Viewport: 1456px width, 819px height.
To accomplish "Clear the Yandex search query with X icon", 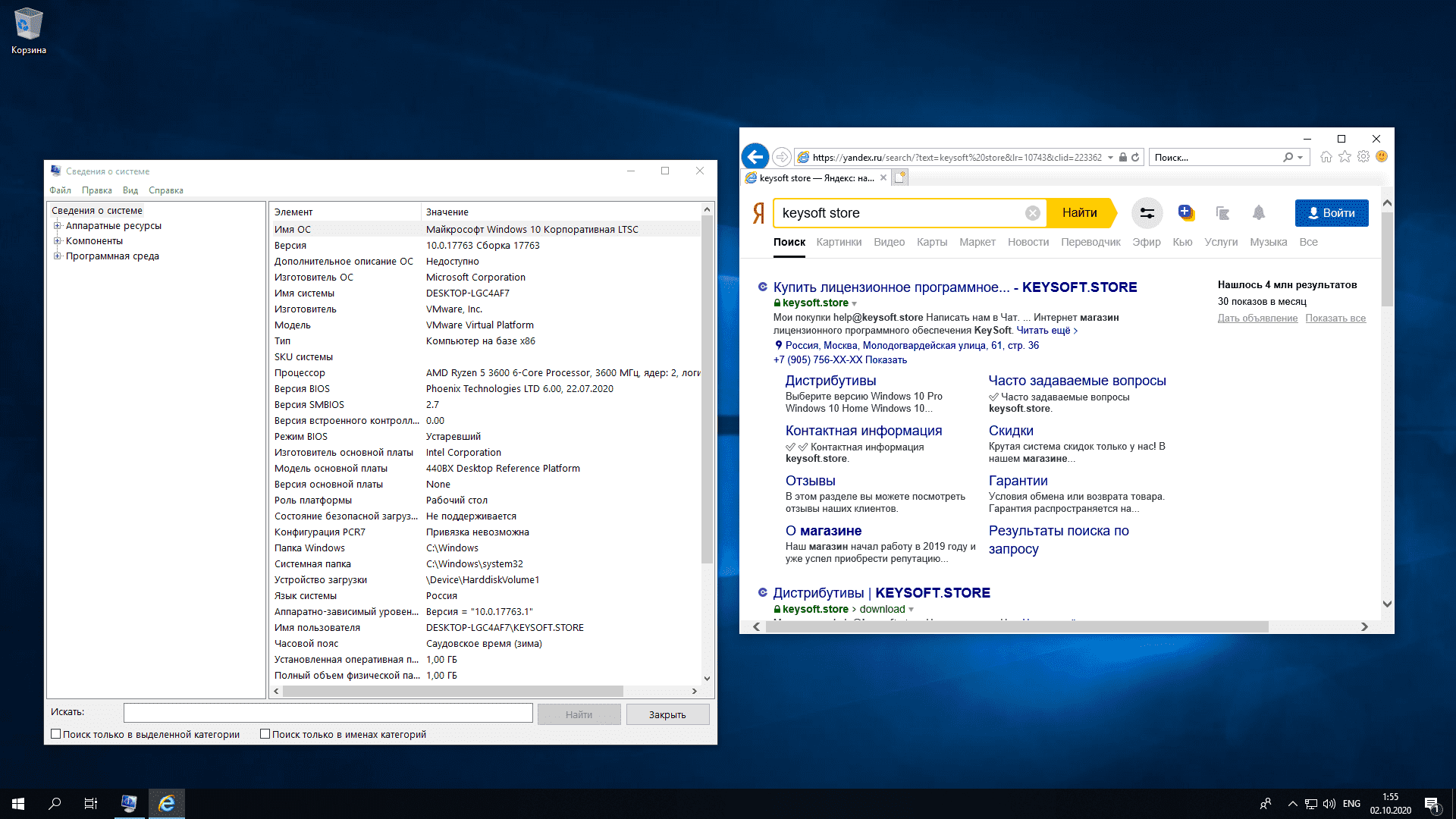I will pos(1032,213).
